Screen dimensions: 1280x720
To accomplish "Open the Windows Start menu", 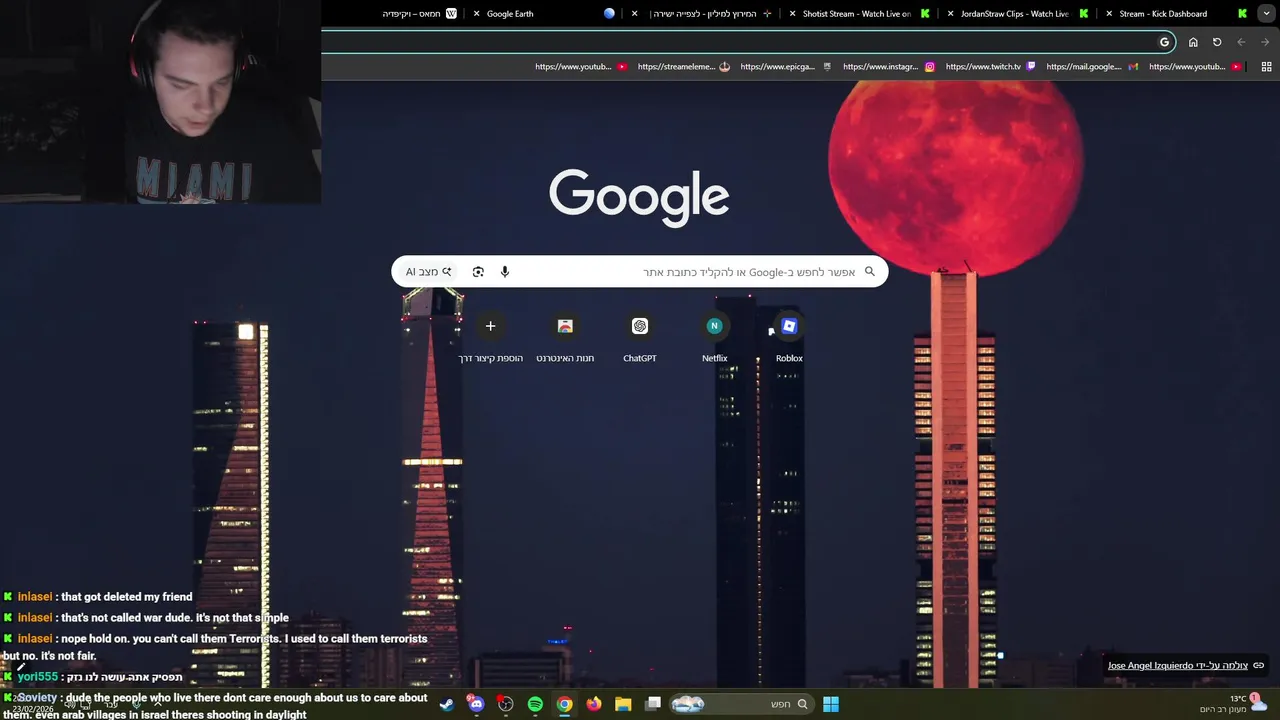I will 831,704.
